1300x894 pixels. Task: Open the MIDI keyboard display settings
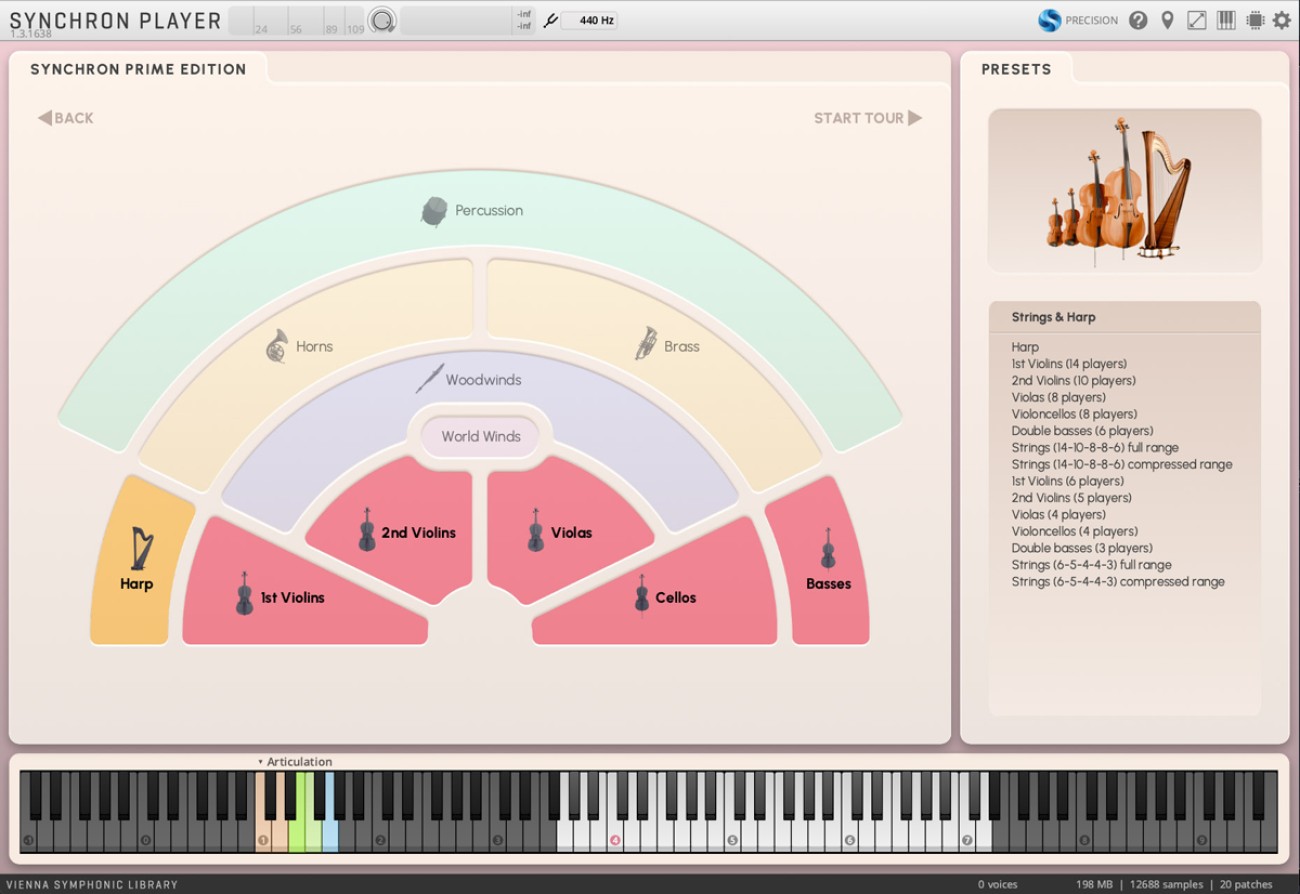point(1225,20)
